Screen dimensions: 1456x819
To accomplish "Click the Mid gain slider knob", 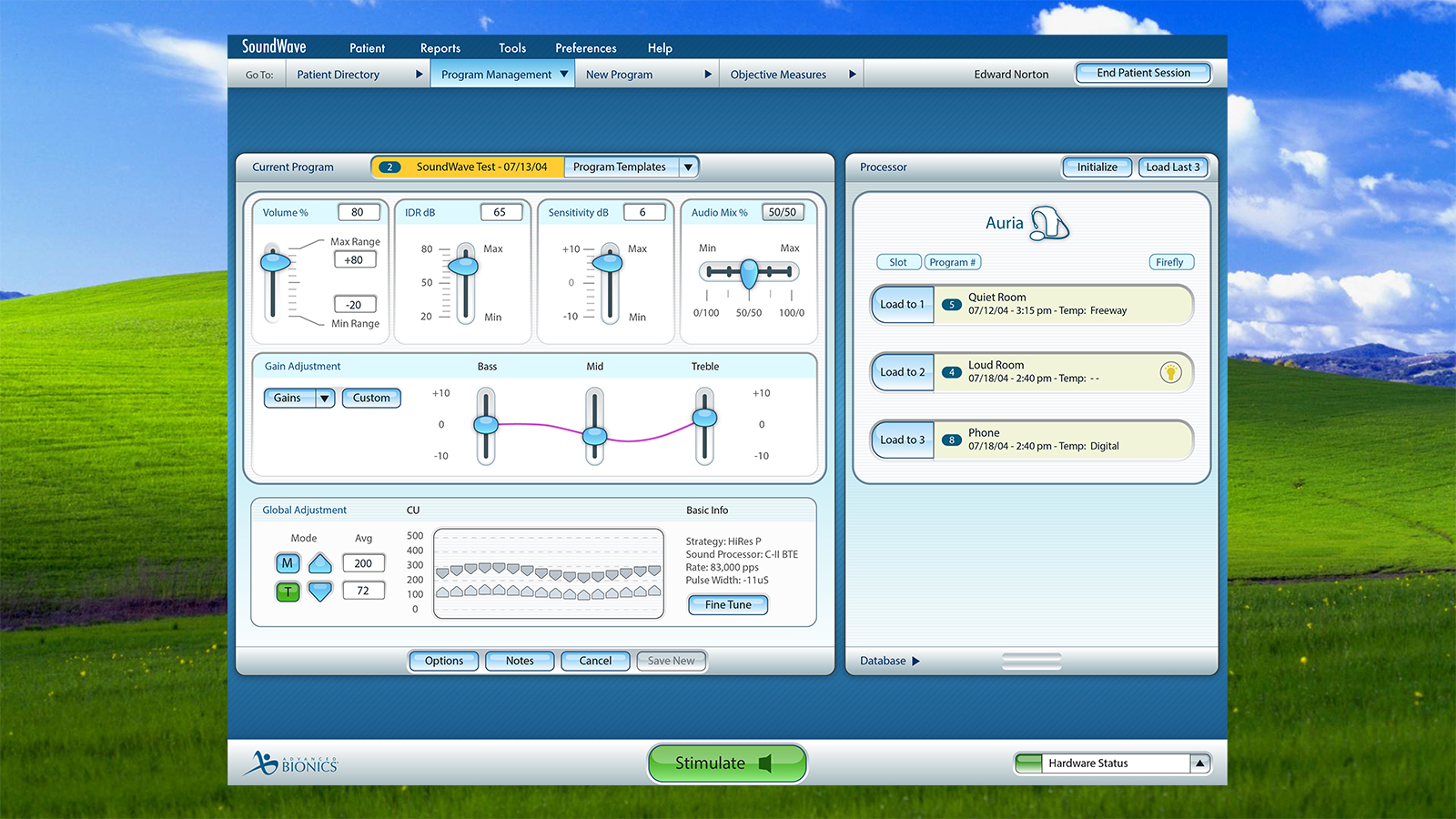I will pyautogui.click(x=594, y=437).
